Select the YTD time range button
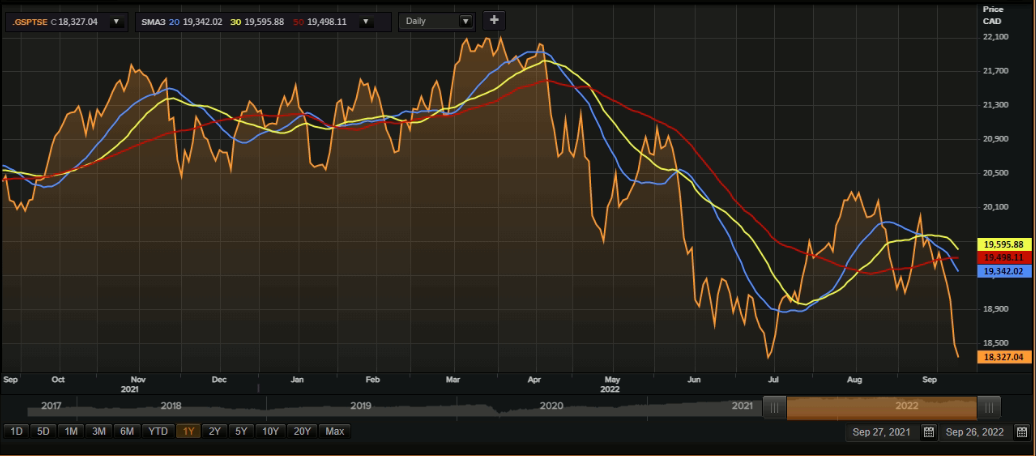1036x456 pixels. point(158,432)
